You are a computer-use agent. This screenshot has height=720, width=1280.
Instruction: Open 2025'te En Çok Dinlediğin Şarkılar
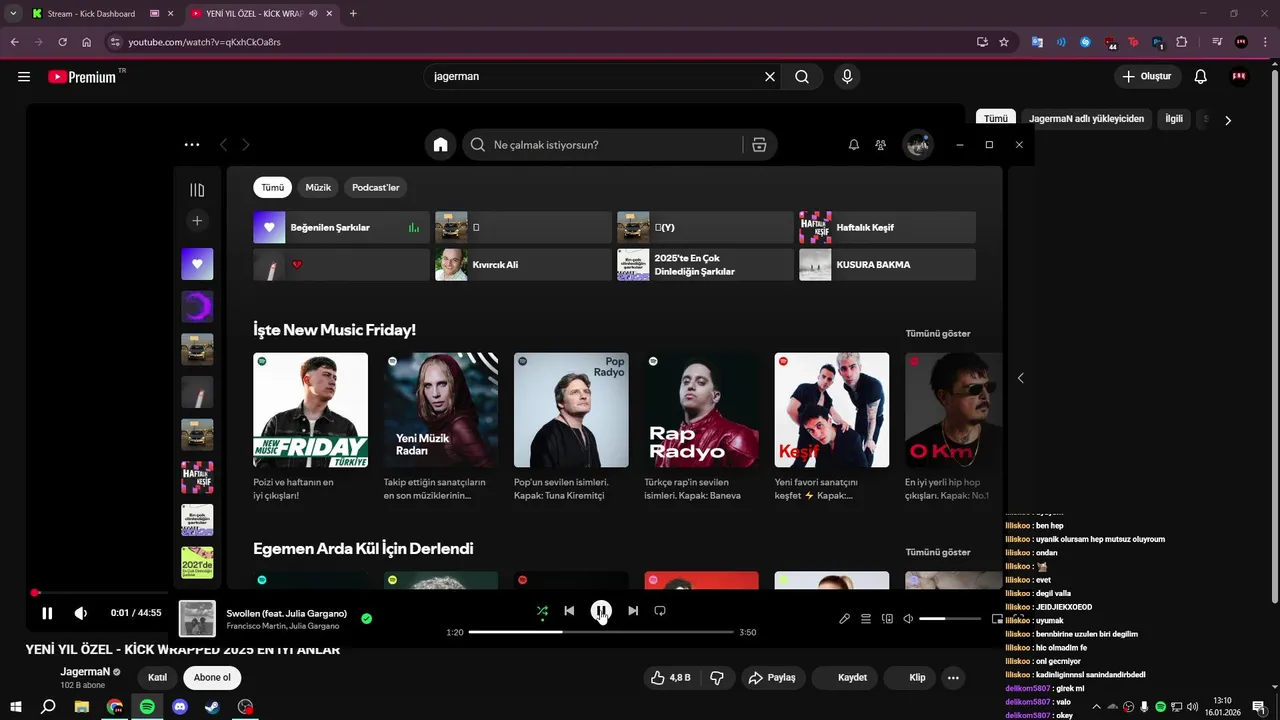click(705, 265)
